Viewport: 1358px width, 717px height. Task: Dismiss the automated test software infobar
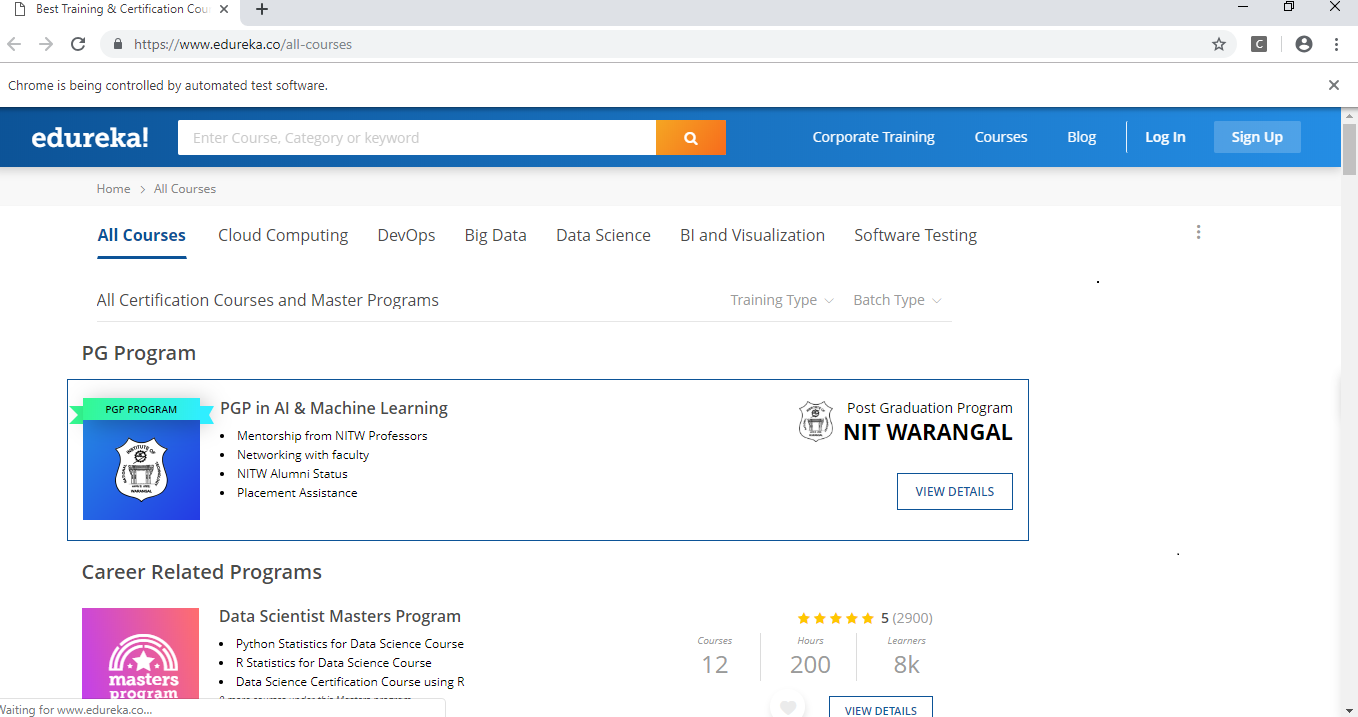[1333, 85]
